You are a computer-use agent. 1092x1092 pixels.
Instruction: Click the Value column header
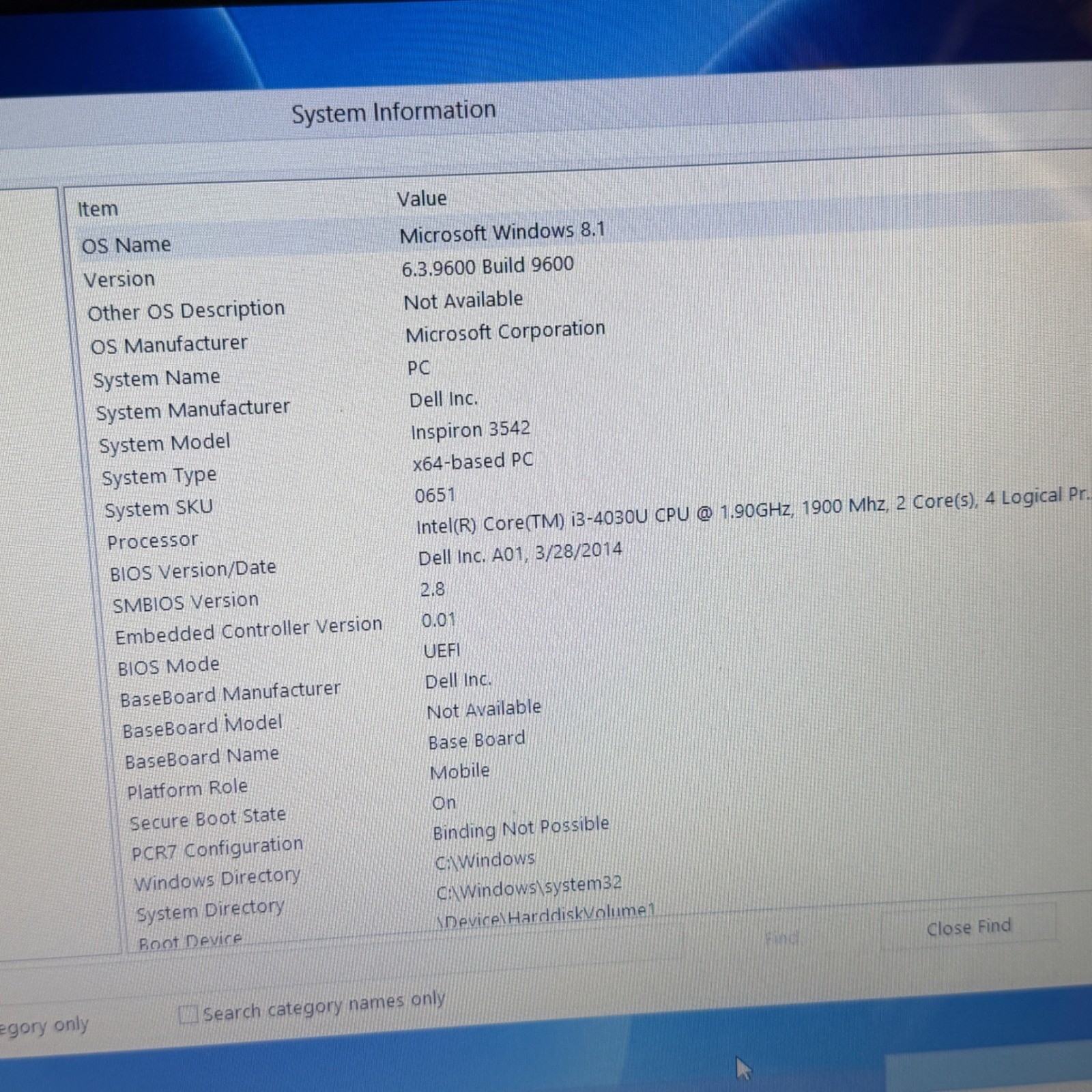422,199
